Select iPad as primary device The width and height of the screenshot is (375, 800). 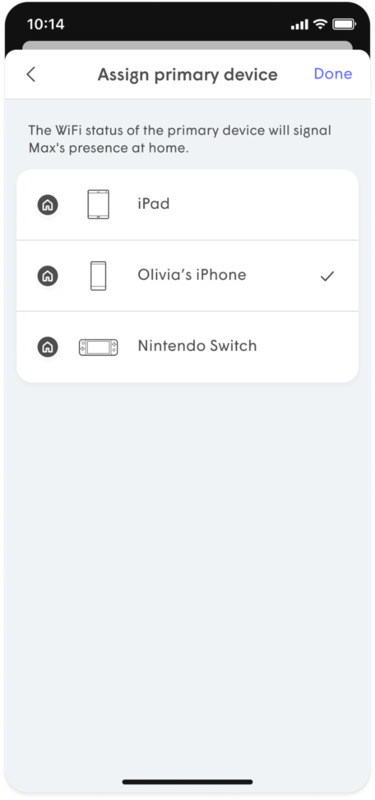click(187, 205)
